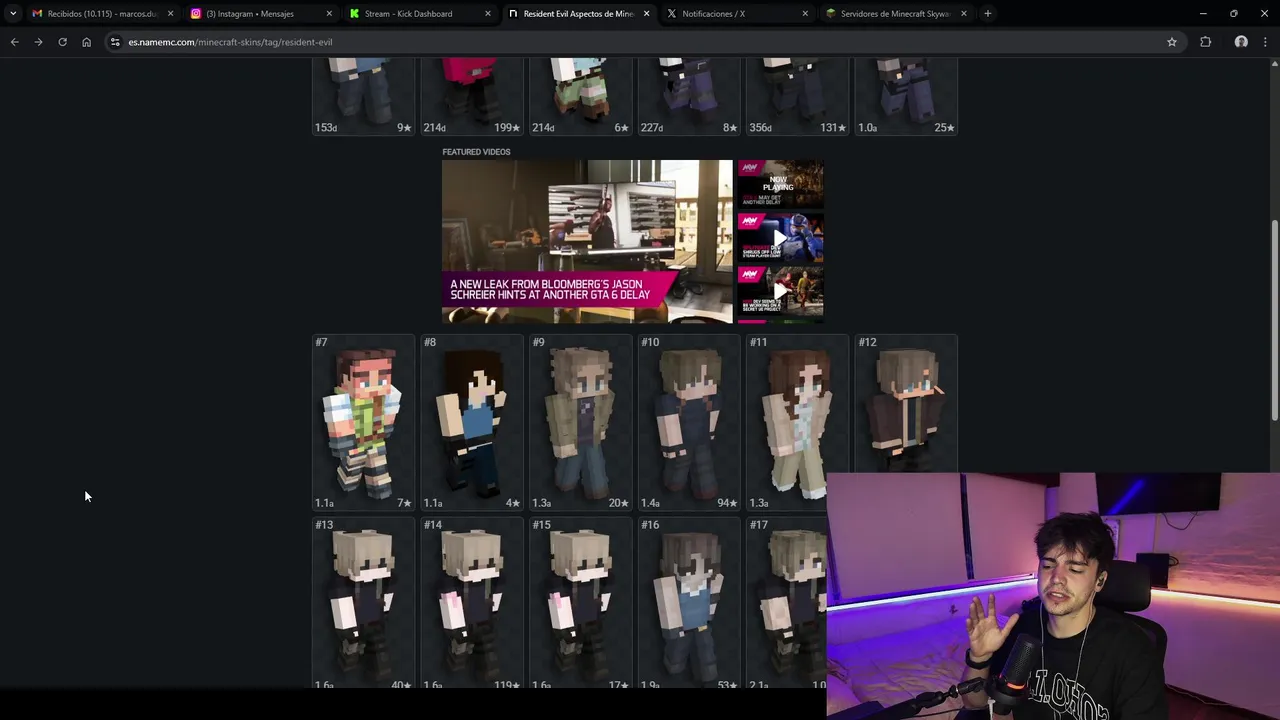Image resolution: width=1280 pixels, height=720 pixels.
Task: Play the second video in featured playlist
Action: [x=781, y=238]
